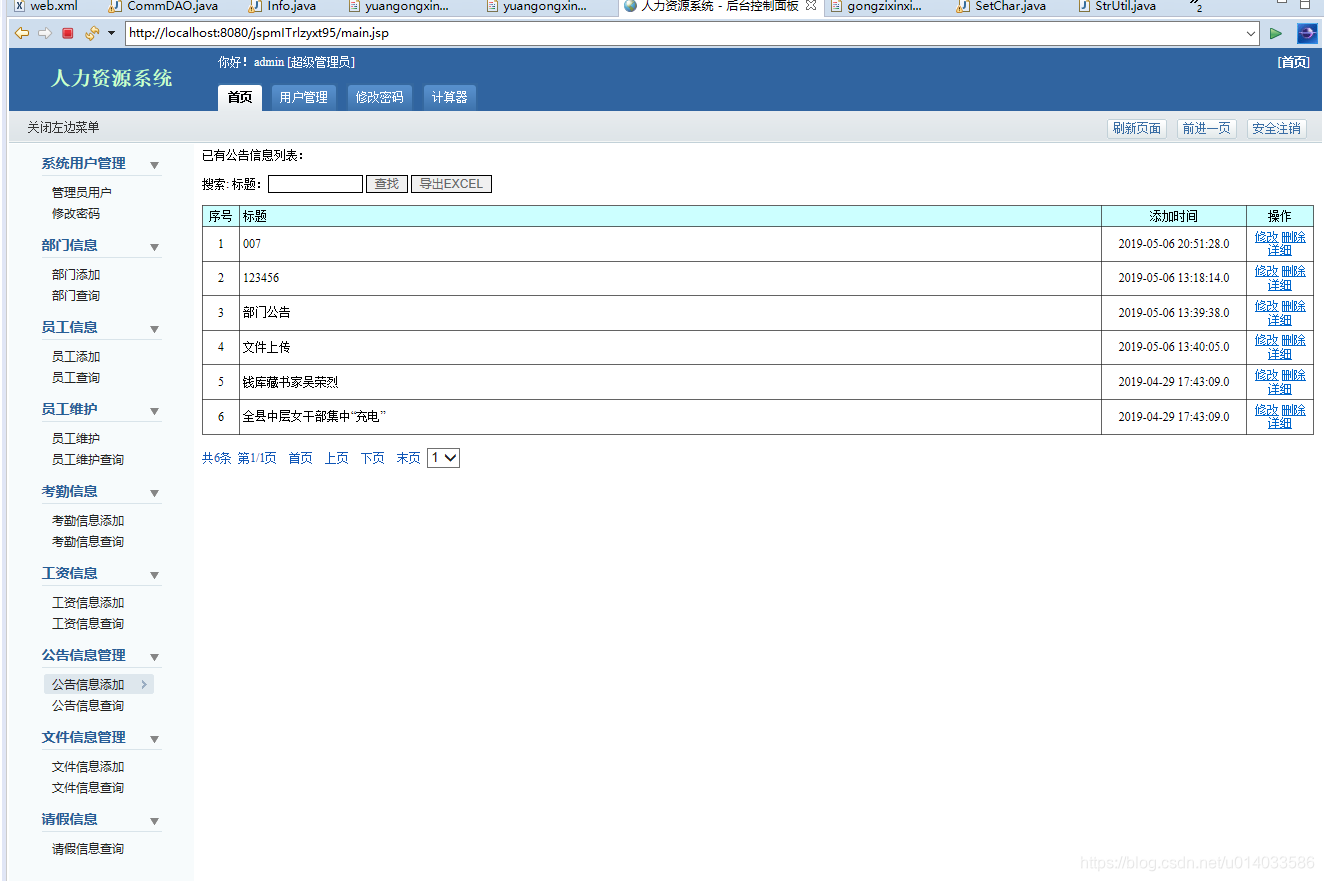Open 工资信息查询 in sidebar
1324x881 pixels.
pos(88,624)
